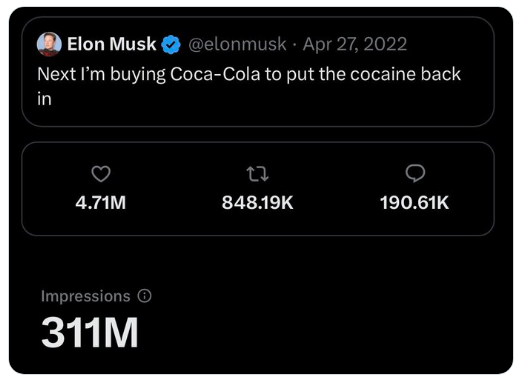This screenshot has height=387, width=529.
Task: Click the Coca-Cola tweet text
Action: pos(249,86)
